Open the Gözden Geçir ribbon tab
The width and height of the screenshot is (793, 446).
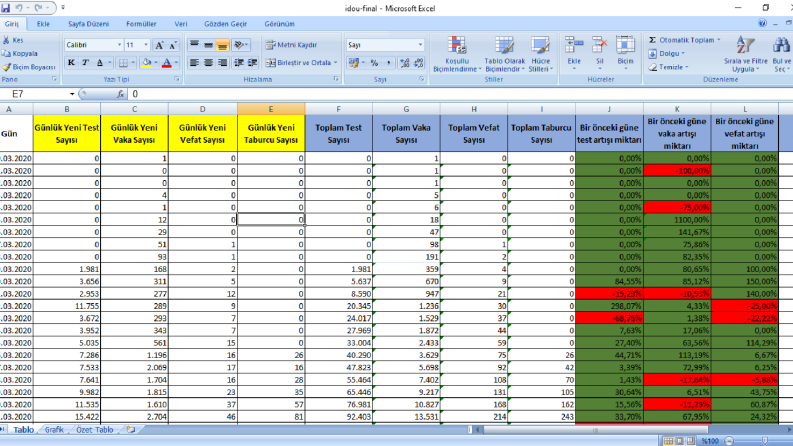click(x=226, y=24)
